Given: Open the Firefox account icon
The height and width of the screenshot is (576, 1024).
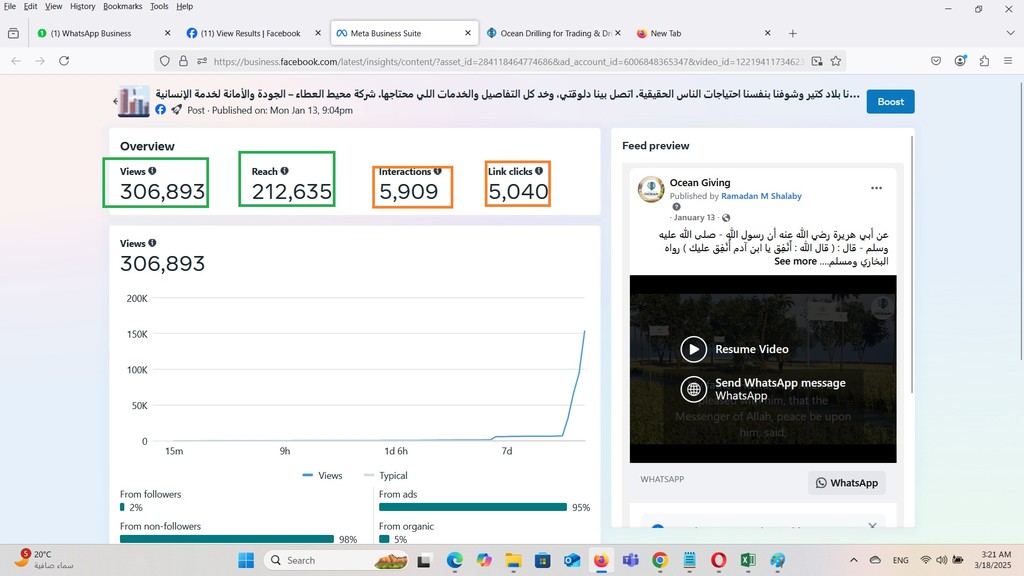Looking at the screenshot, I should (x=960, y=61).
